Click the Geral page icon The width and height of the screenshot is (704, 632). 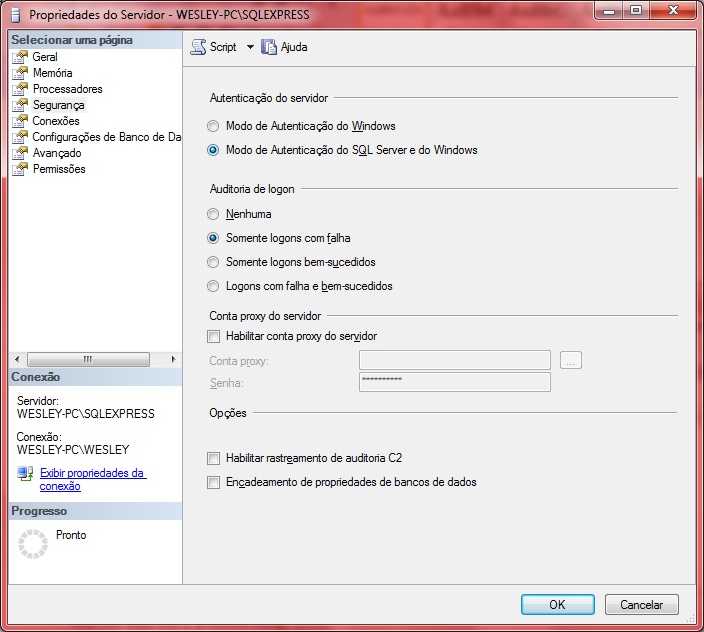point(20,57)
